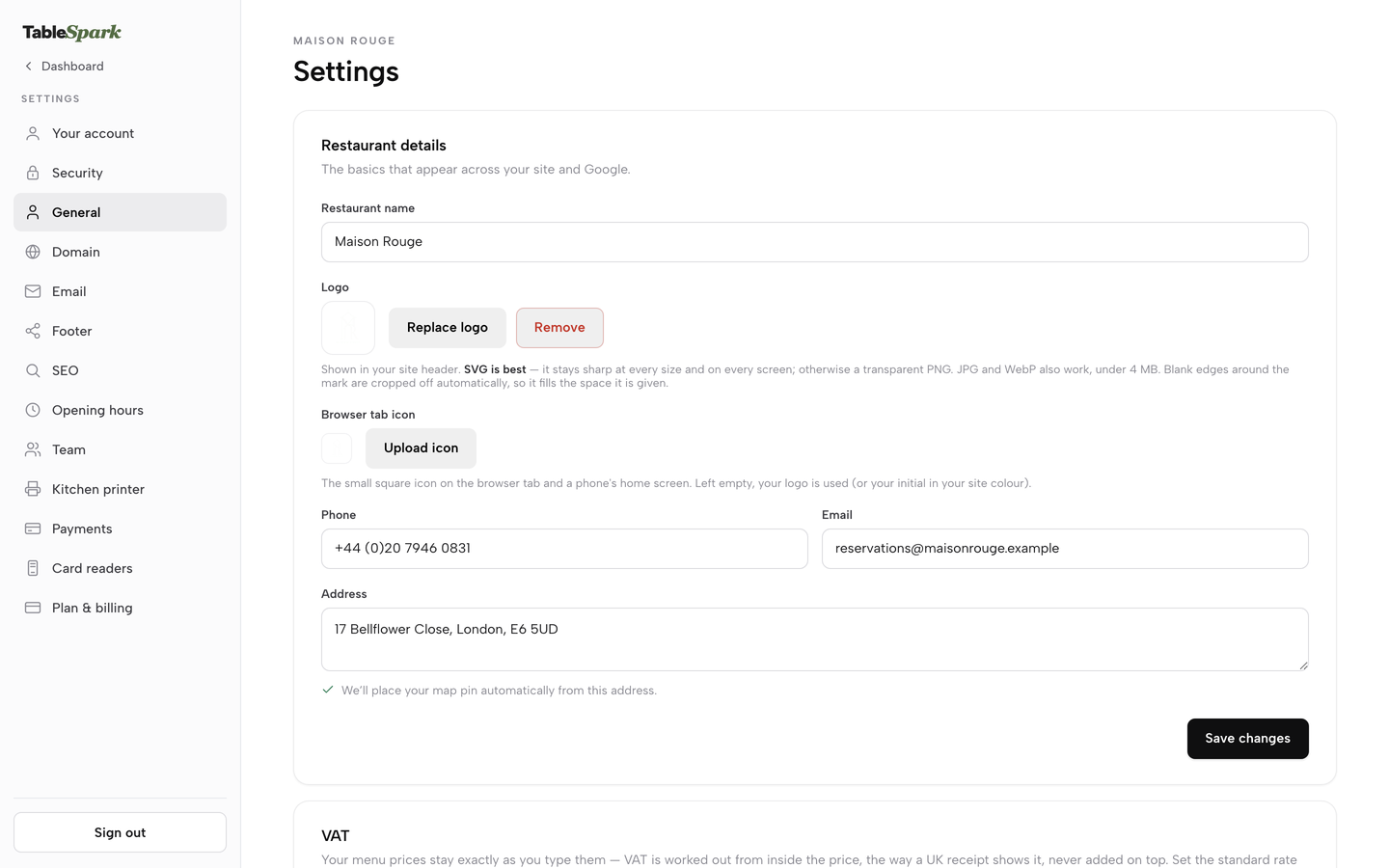Click the card icon for Plan & billing
This screenshot has height=868, width=1389.
33,608
